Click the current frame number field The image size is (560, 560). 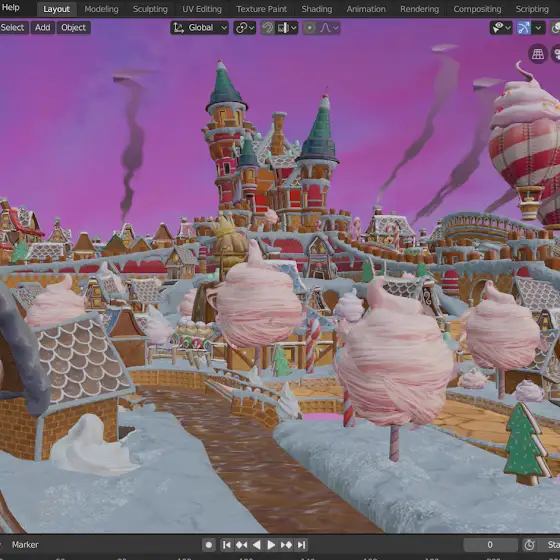click(490, 545)
